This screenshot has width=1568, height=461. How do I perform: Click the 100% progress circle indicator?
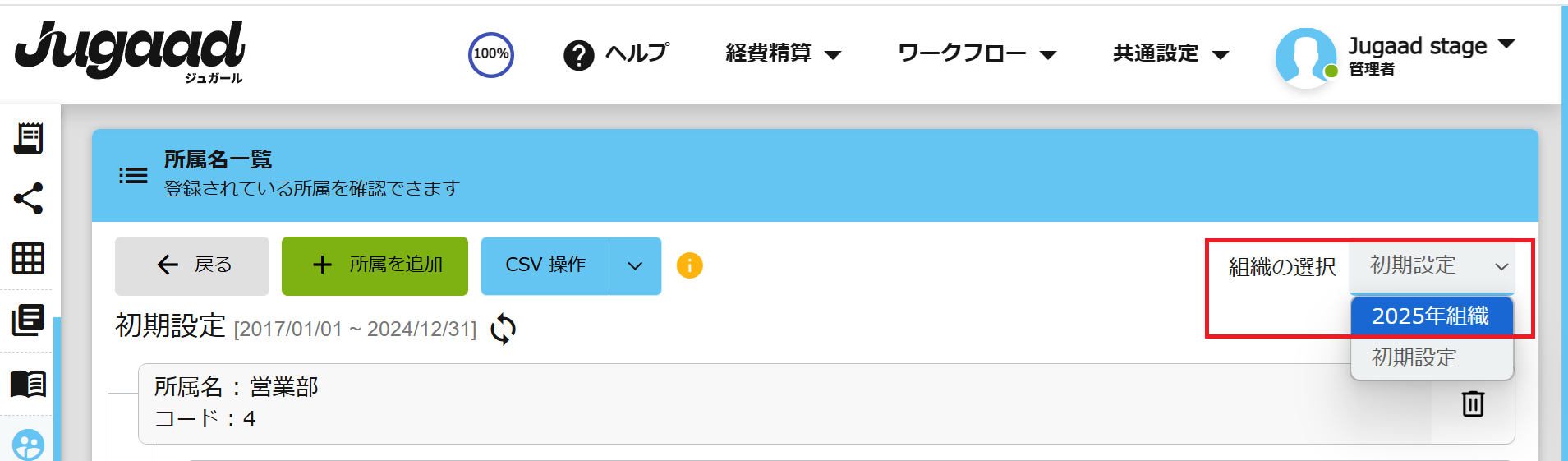pos(491,54)
